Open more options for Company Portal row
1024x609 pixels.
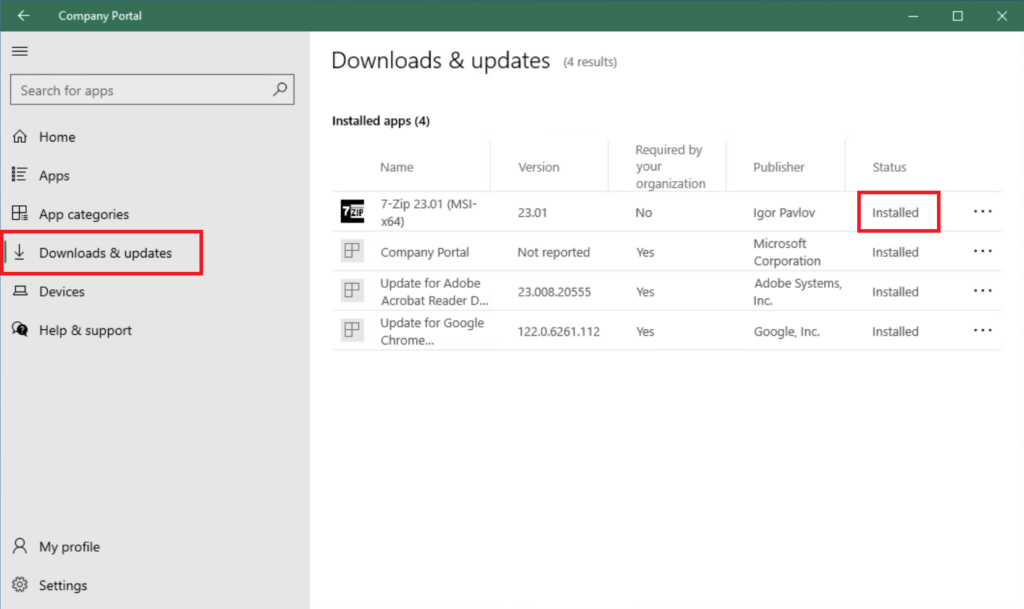point(982,252)
